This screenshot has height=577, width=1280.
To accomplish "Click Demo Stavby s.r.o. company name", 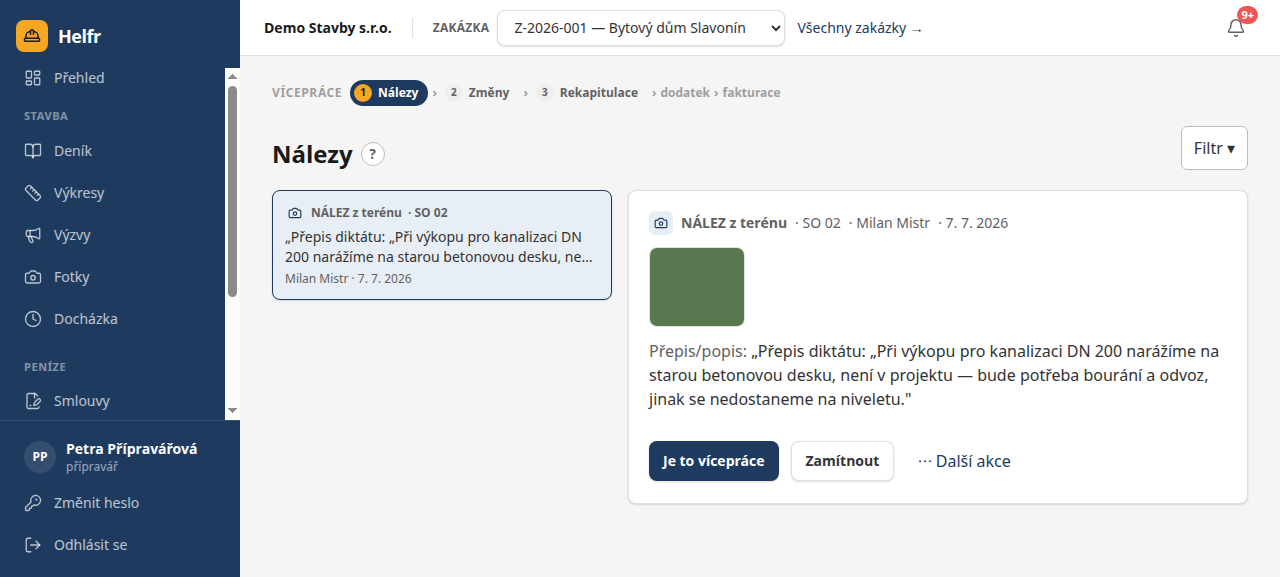I will [x=328, y=28].
